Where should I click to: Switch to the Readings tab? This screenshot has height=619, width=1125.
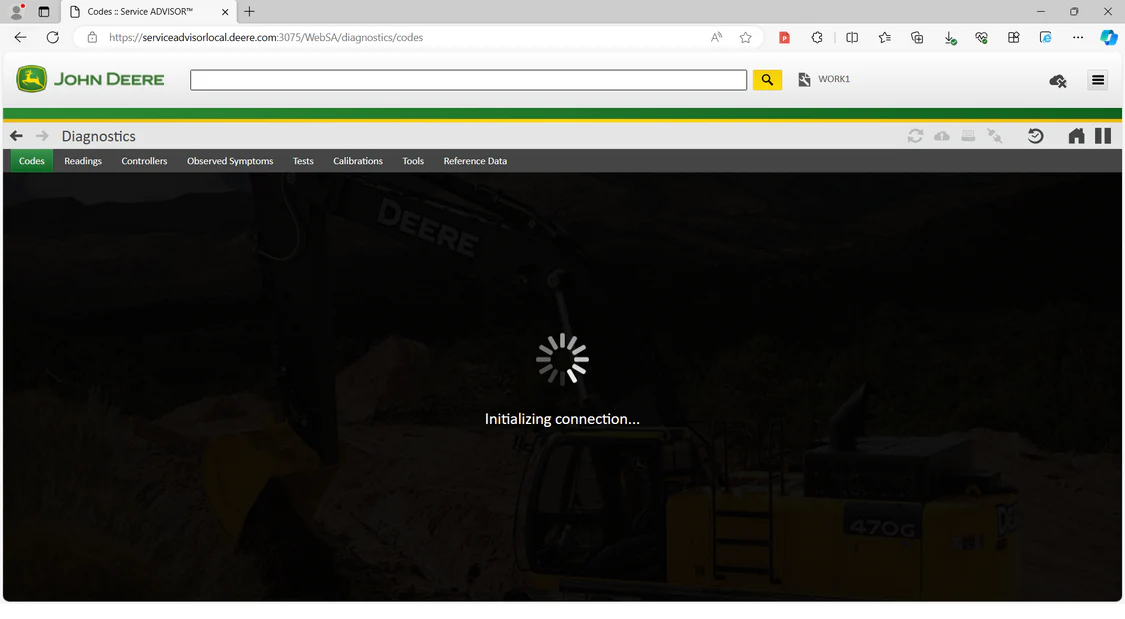tap(83, 161)
